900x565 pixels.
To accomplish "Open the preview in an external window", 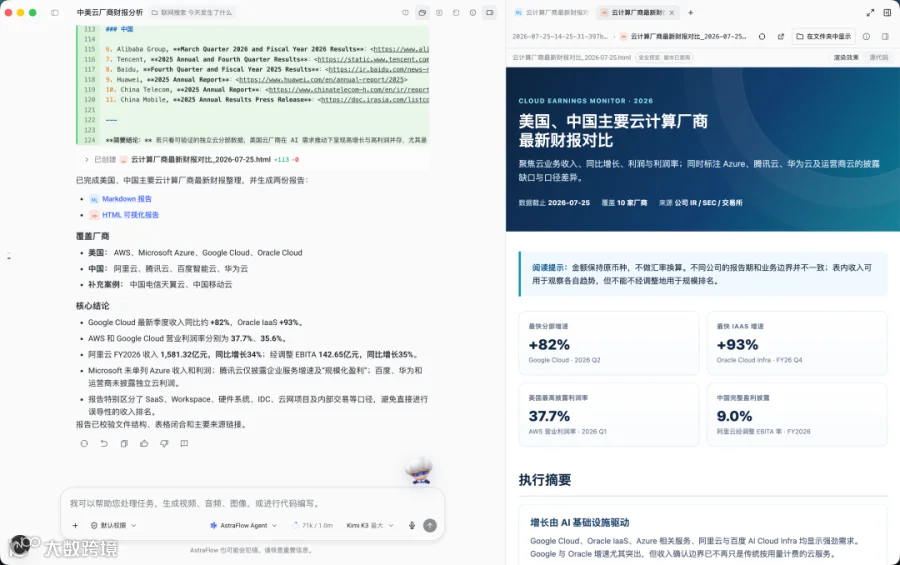I will tap(781, 36).
